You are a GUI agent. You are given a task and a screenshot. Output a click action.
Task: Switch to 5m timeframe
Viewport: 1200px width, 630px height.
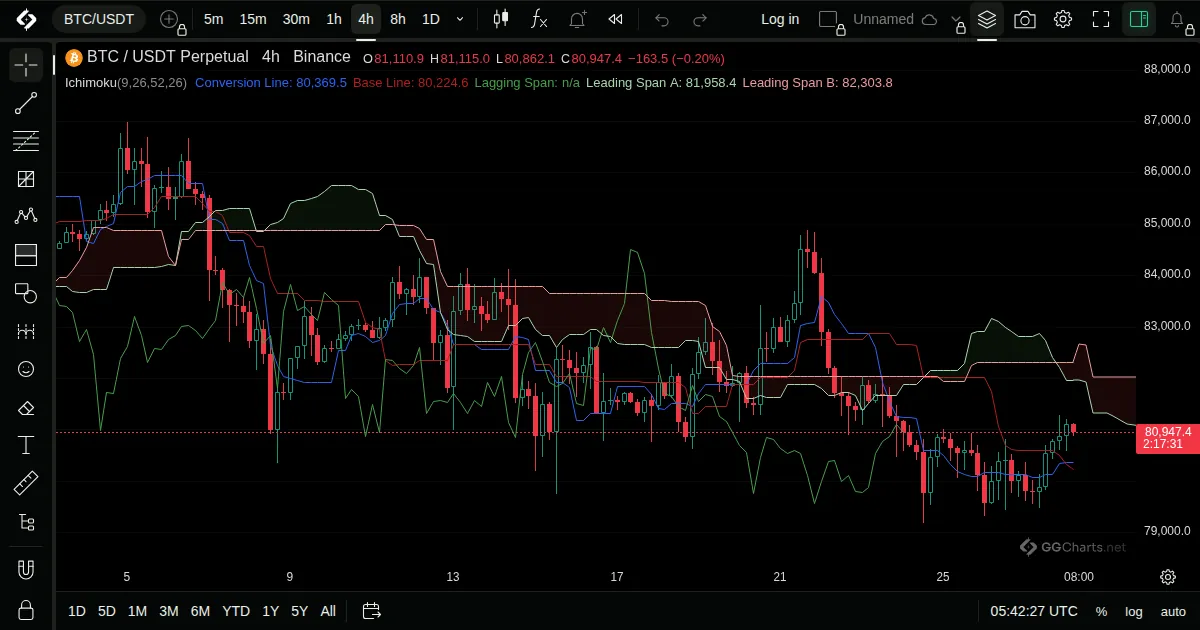213,19
